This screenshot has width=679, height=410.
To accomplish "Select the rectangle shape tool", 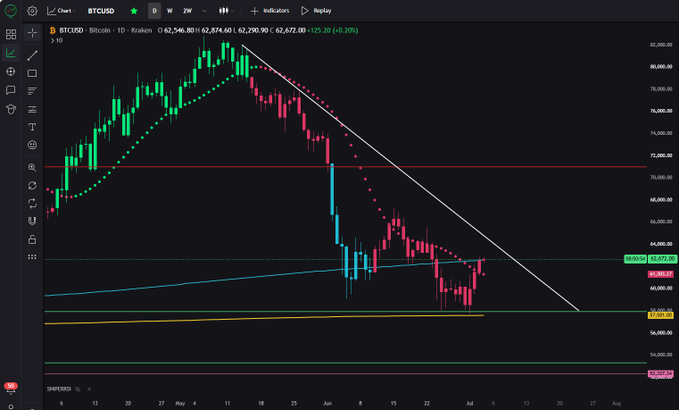I will click(x=32, y=74).
